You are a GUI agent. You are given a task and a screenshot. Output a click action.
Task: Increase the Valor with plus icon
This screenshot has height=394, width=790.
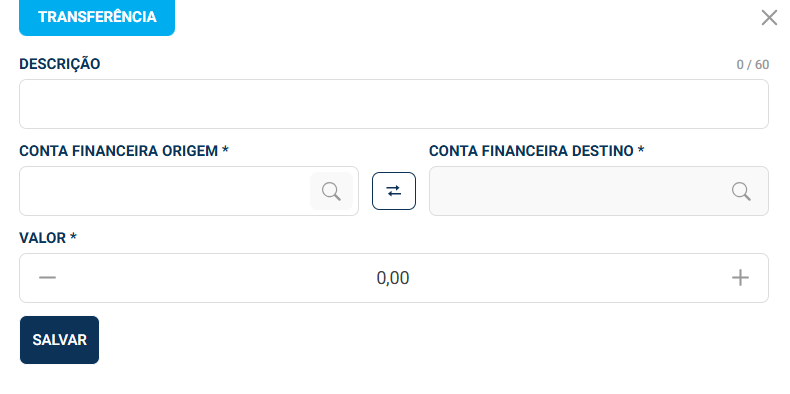pos(740,278)
